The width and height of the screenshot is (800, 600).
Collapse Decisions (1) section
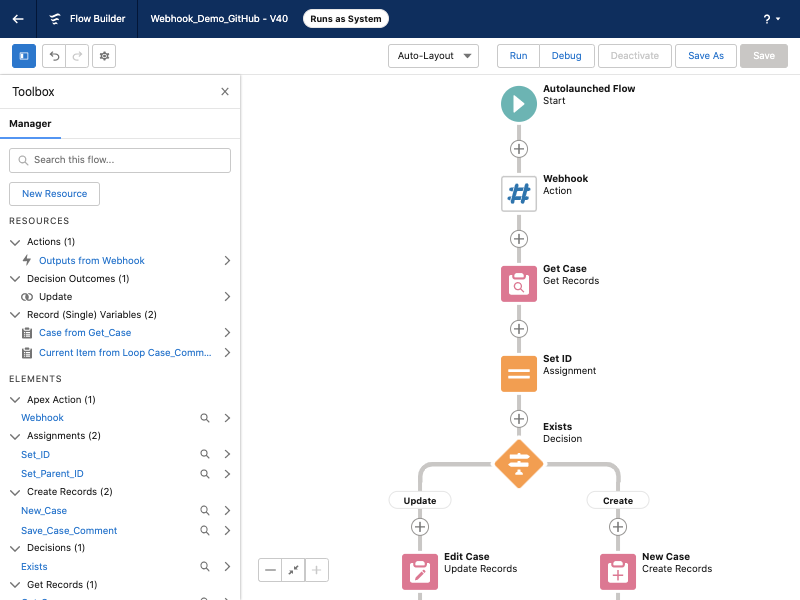[x=15, y=548]
